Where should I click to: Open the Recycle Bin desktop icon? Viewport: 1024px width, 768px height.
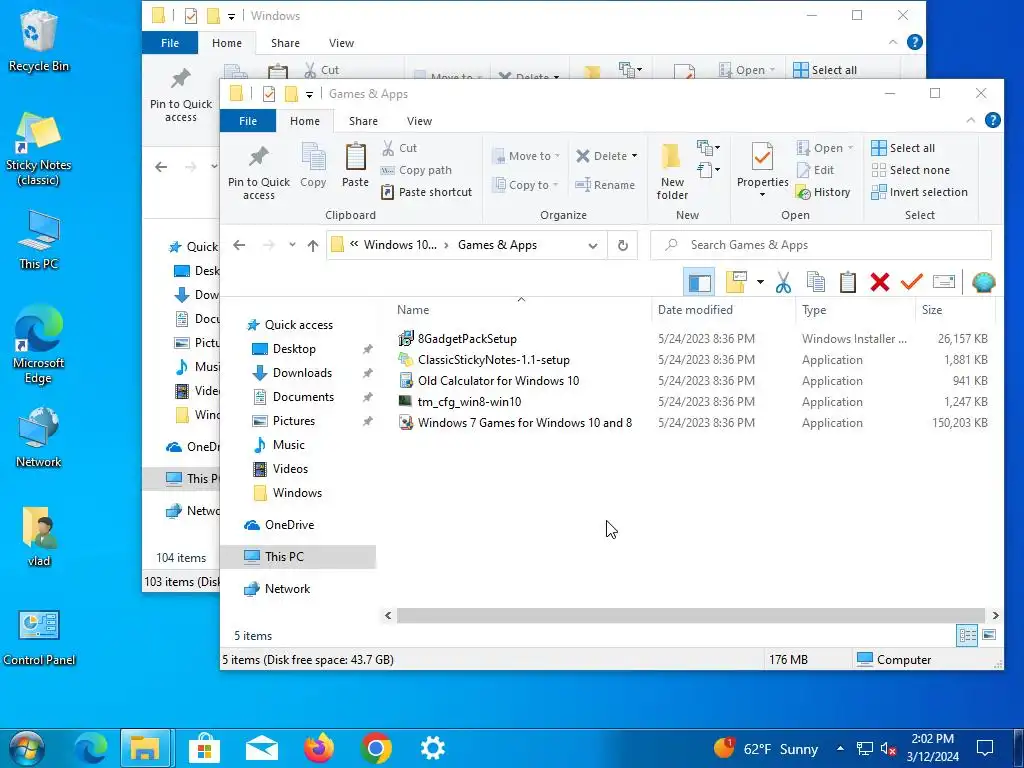click(x=39, y=40)
